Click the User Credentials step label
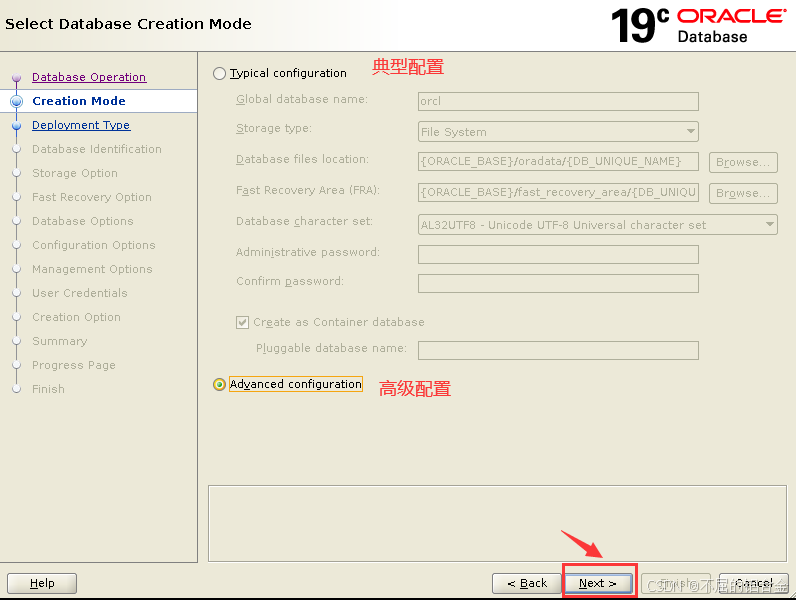This screenshot has width=796, height=600. pos(80,293)
